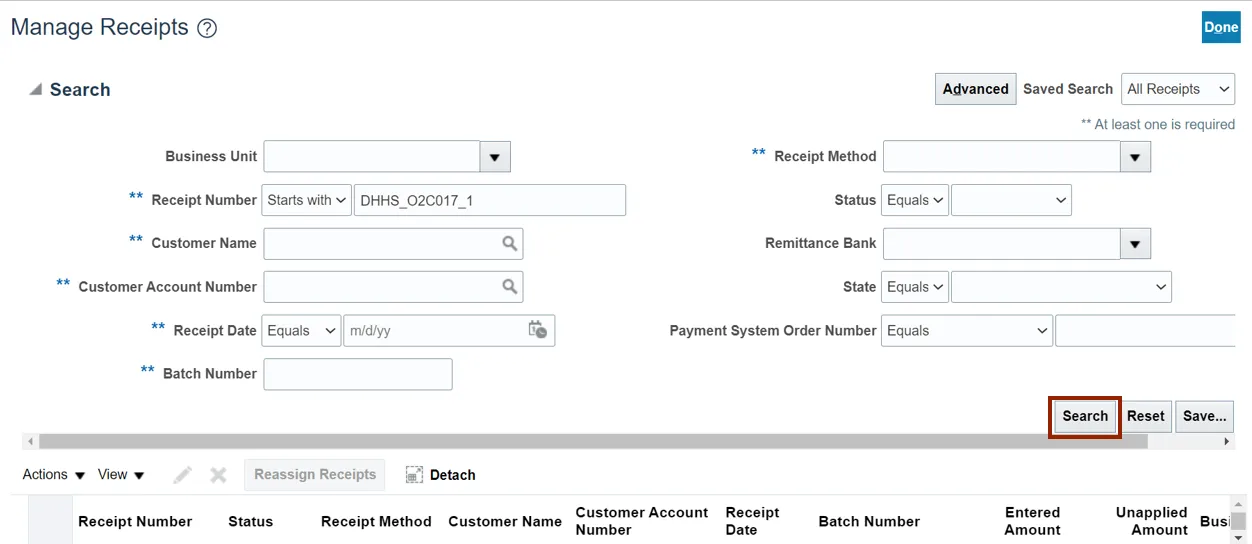Screen dimensions: 1252x544
Task: Open the Receipt Date calendar picker
Action: pyautogui.click(x=538, y=330)
